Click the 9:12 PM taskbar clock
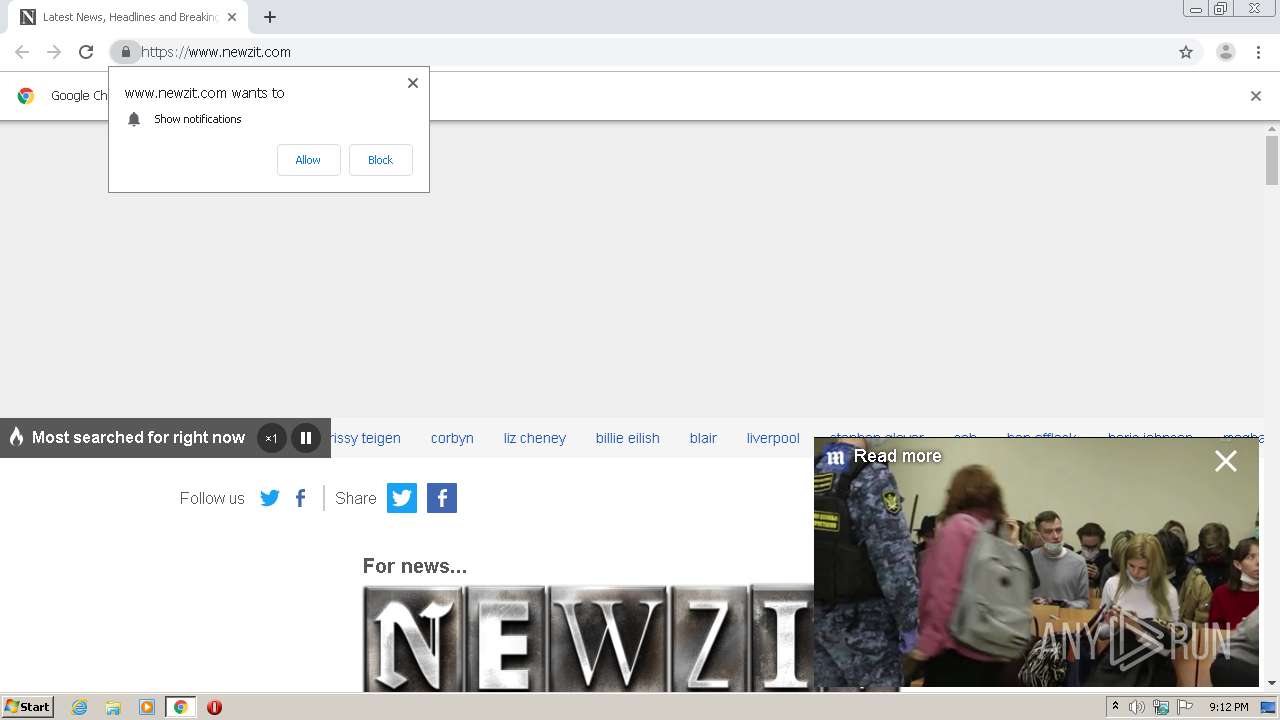The width and height of the screenshot is (1280, 720). point(1229,707)
